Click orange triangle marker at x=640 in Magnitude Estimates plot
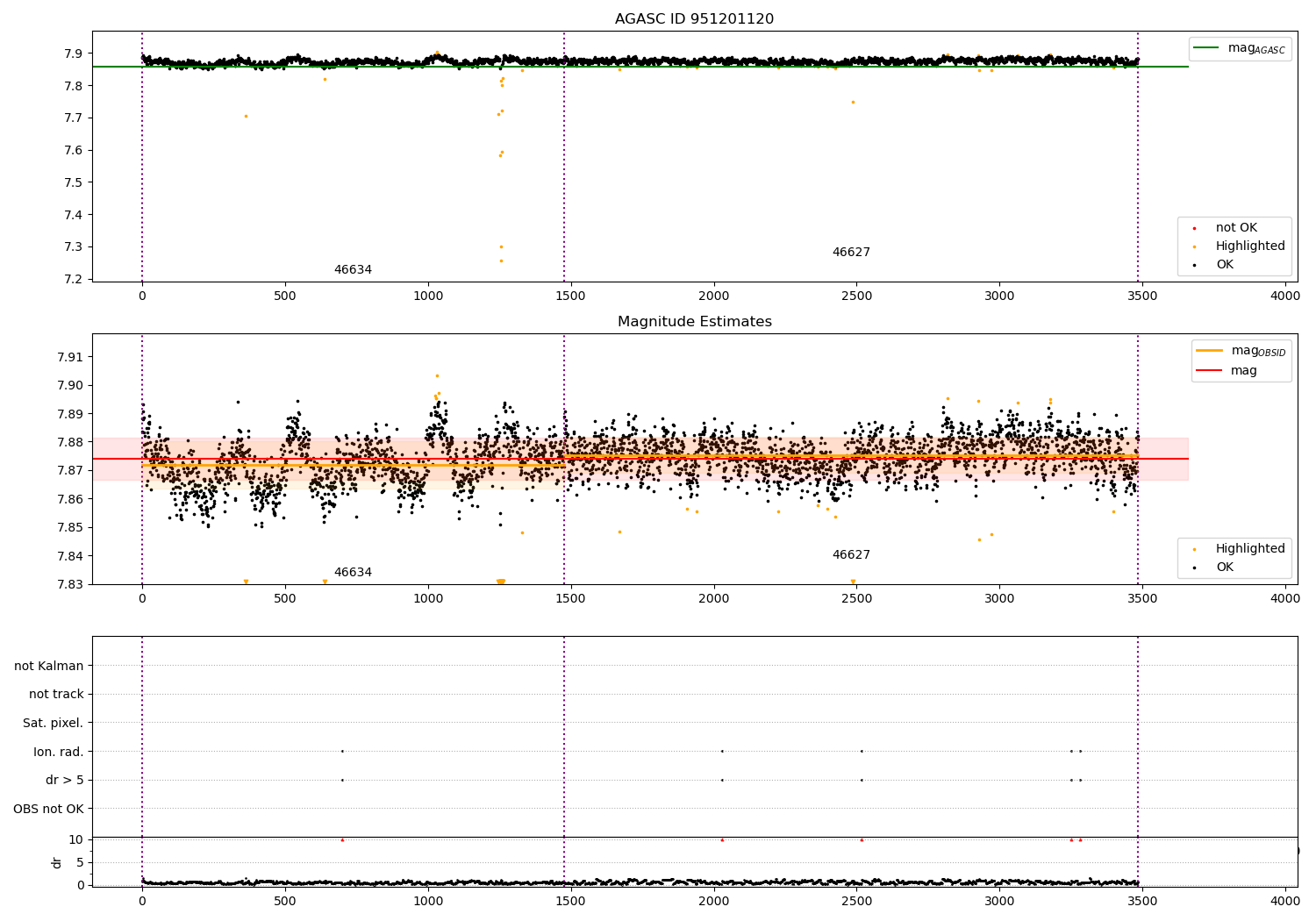 pyautogui.click(x=325, y=582)
